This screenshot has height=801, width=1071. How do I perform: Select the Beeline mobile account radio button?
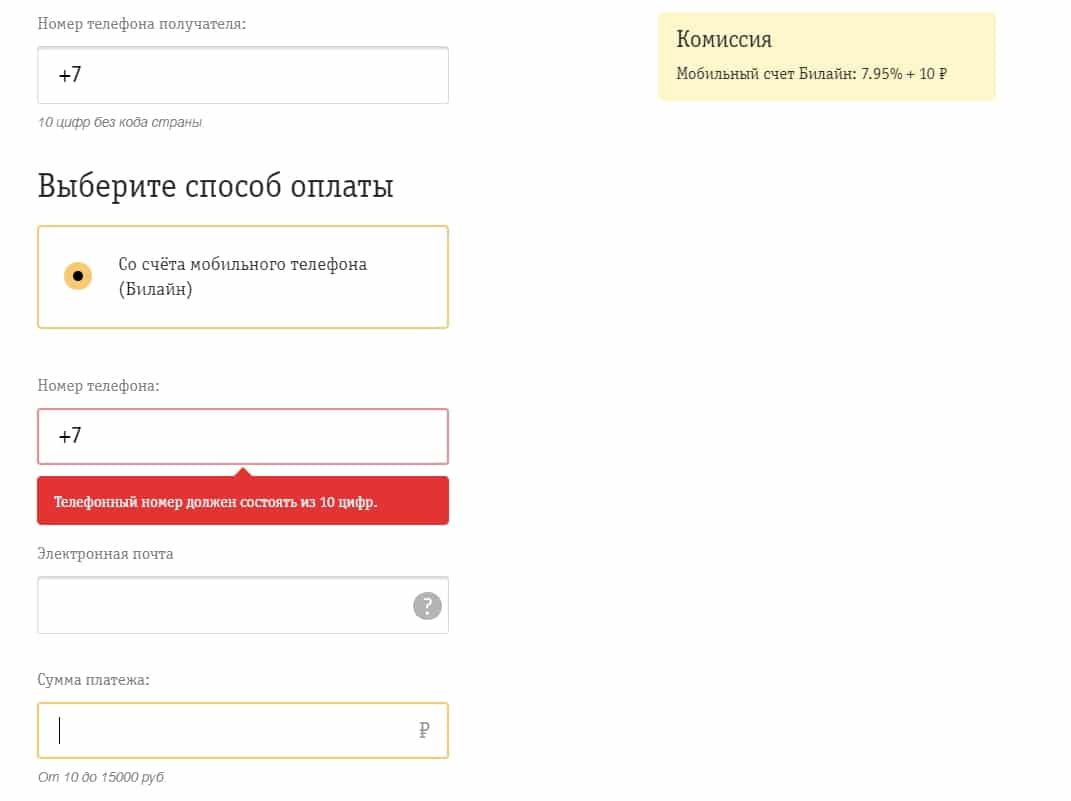coord(78,276)
